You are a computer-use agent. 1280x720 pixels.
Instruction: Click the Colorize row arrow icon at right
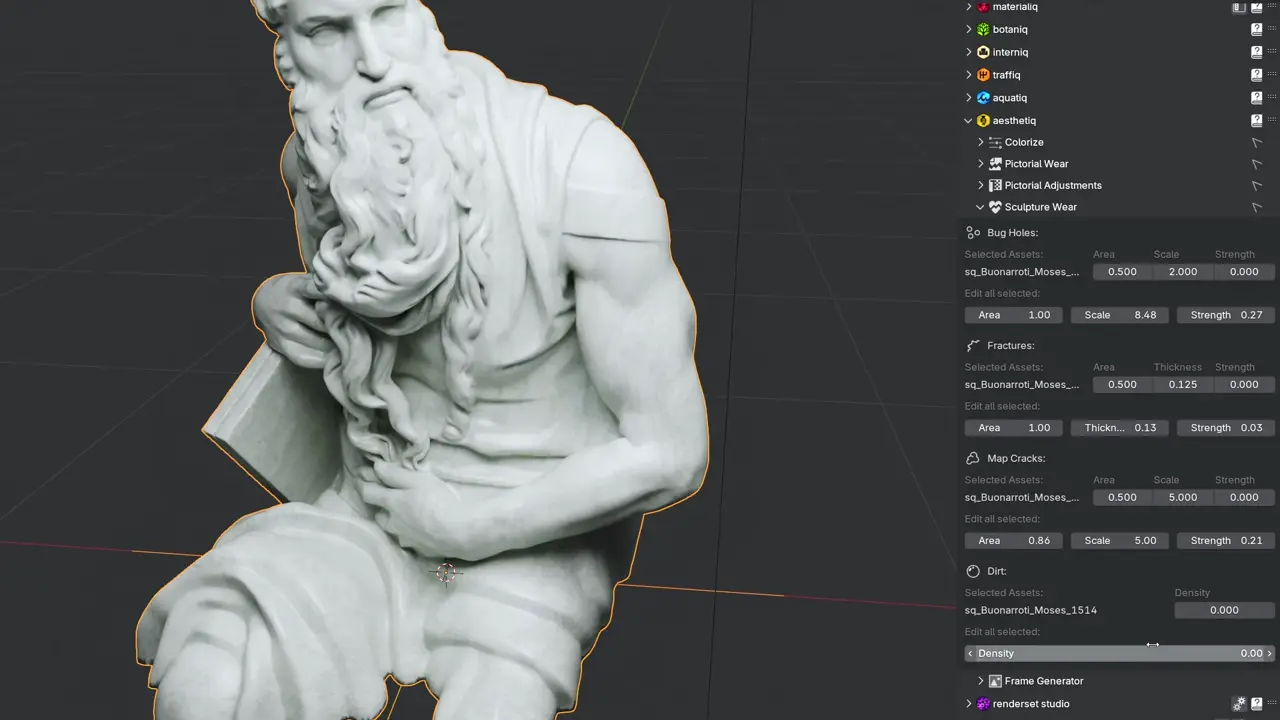[x=1257, y=143]
